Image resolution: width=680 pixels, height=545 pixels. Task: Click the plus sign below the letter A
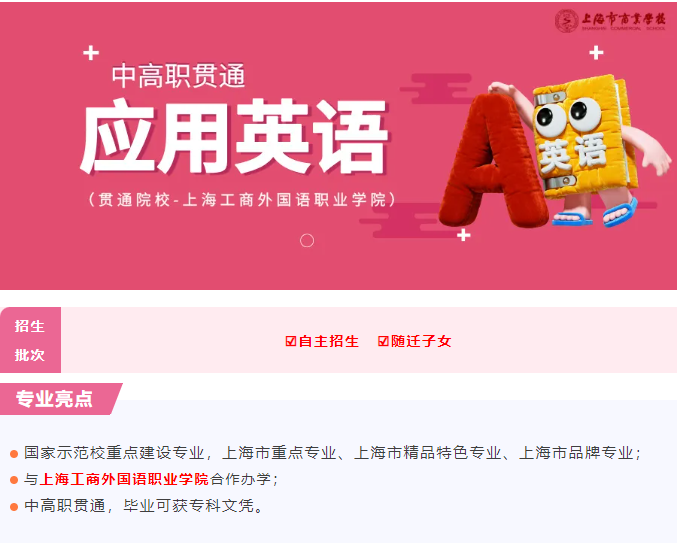(464, 235)
